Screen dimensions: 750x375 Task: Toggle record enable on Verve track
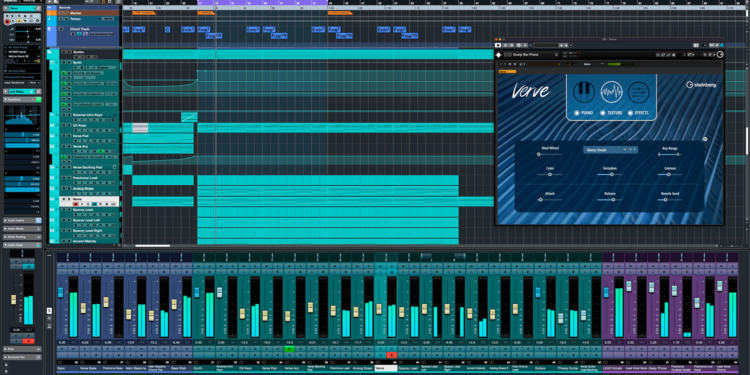point(76,204)
